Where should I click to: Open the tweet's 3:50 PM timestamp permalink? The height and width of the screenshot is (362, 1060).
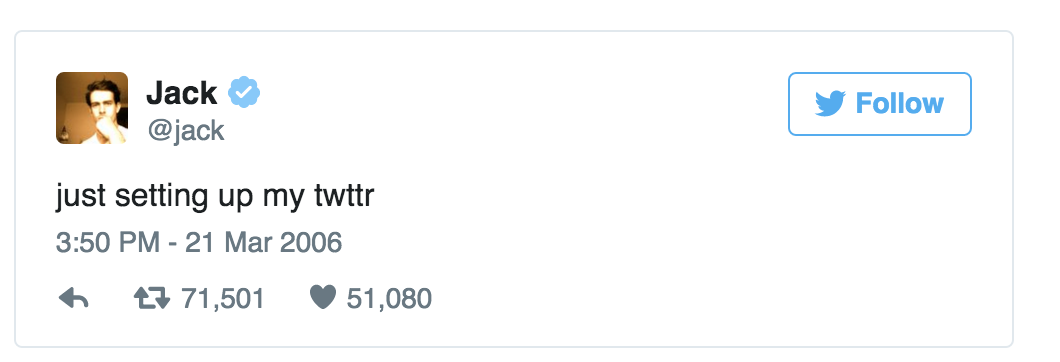[107, 243]
